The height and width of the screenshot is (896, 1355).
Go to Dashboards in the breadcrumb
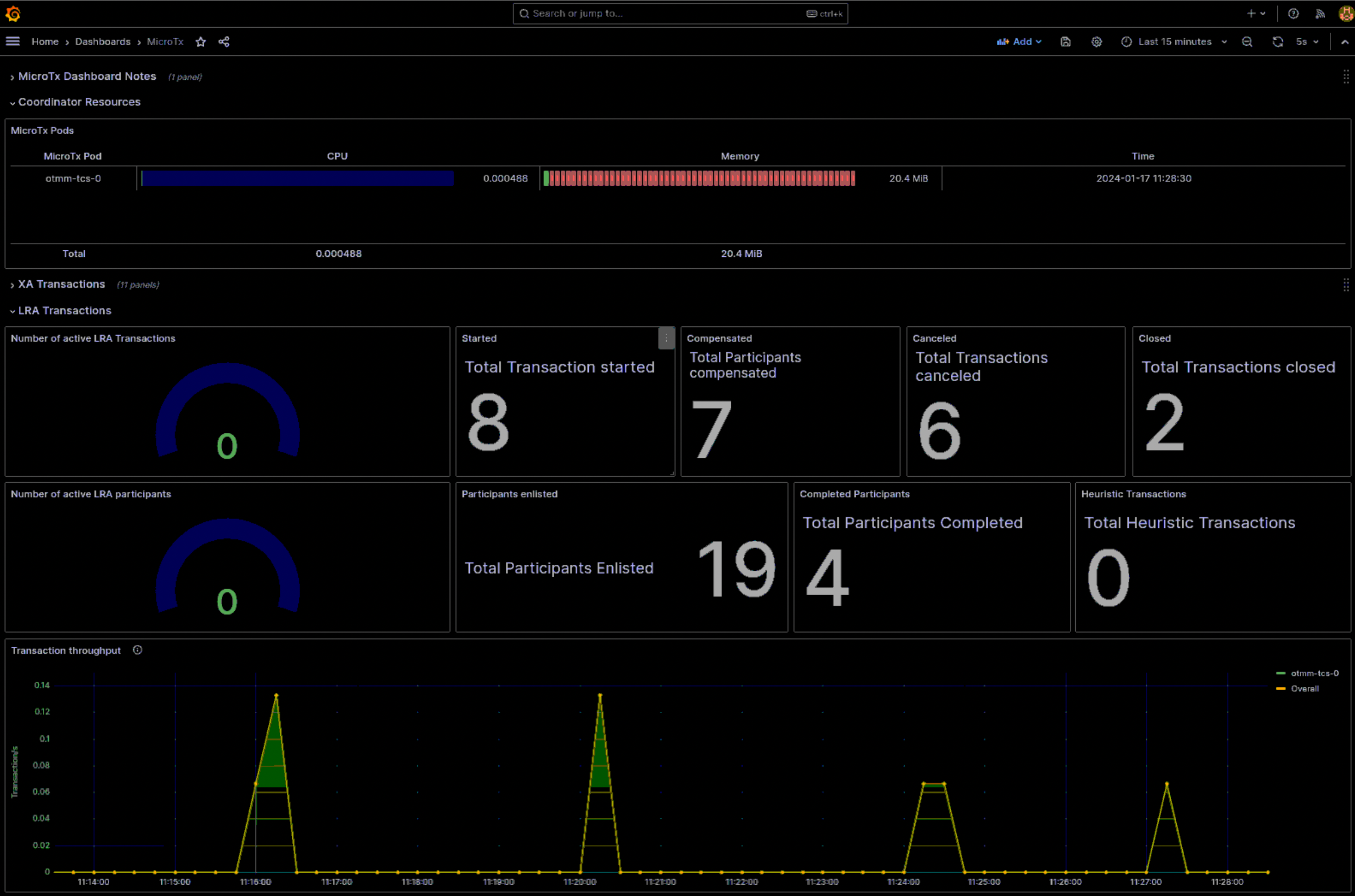[103, 41]
